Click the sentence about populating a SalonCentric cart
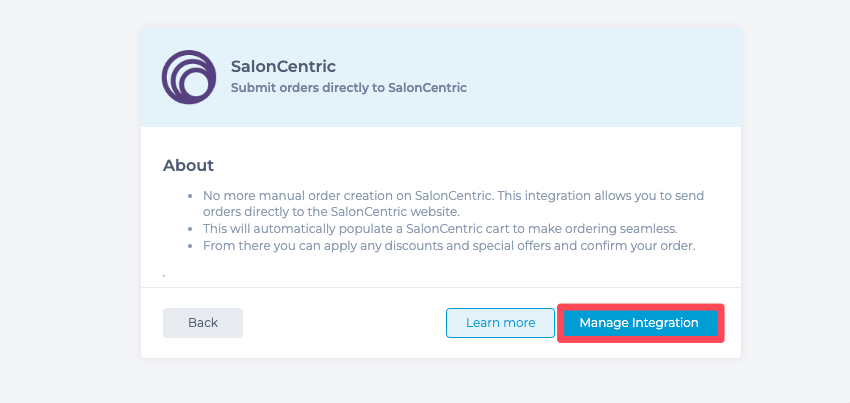This screenshot has height=403, width=850. point(440,228)
